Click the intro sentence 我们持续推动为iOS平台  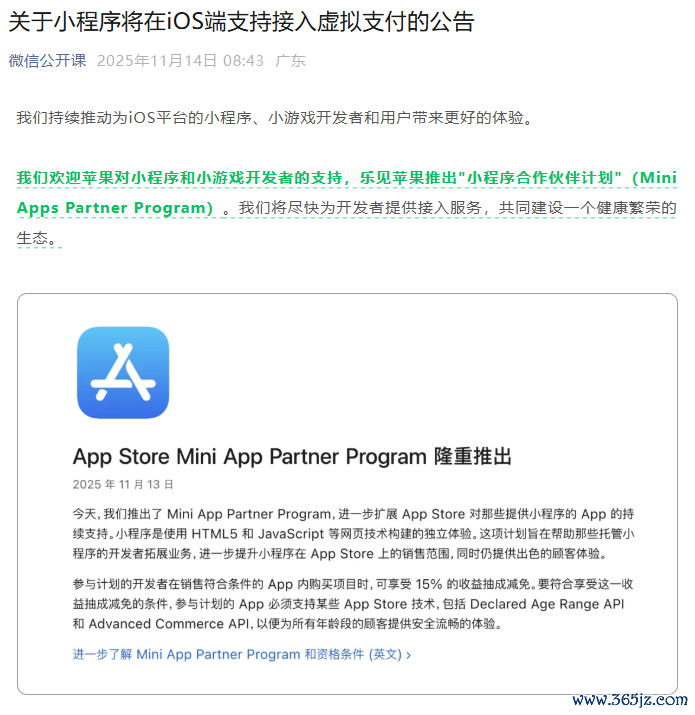[275, 118]
